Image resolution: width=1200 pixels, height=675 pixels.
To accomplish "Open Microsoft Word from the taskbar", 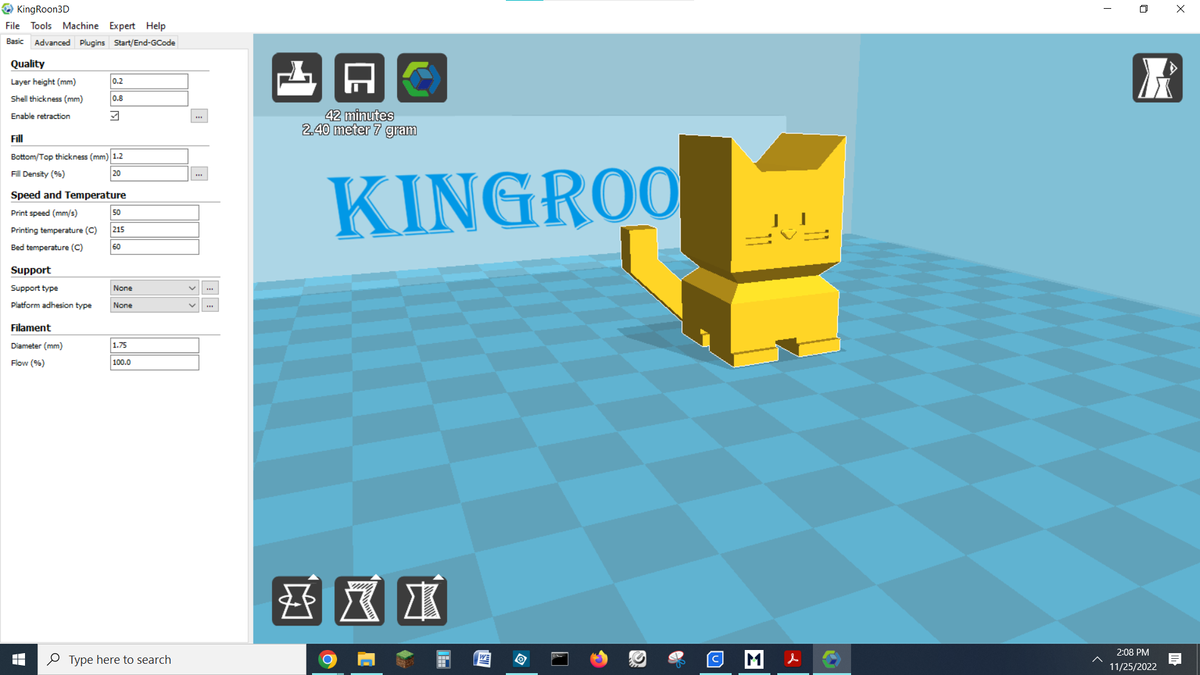I will tap(482, 659).
